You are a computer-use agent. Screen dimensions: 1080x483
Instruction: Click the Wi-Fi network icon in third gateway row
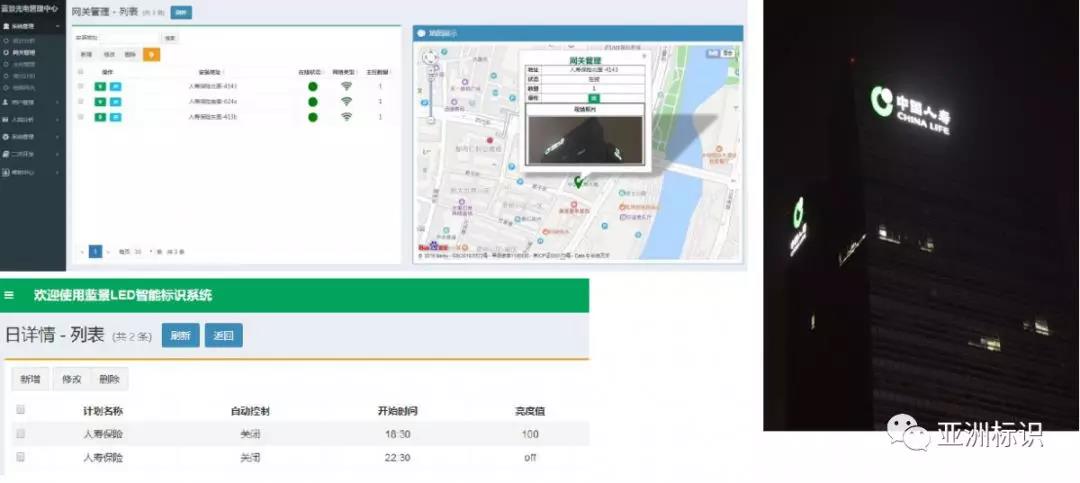tap(346, 117)
